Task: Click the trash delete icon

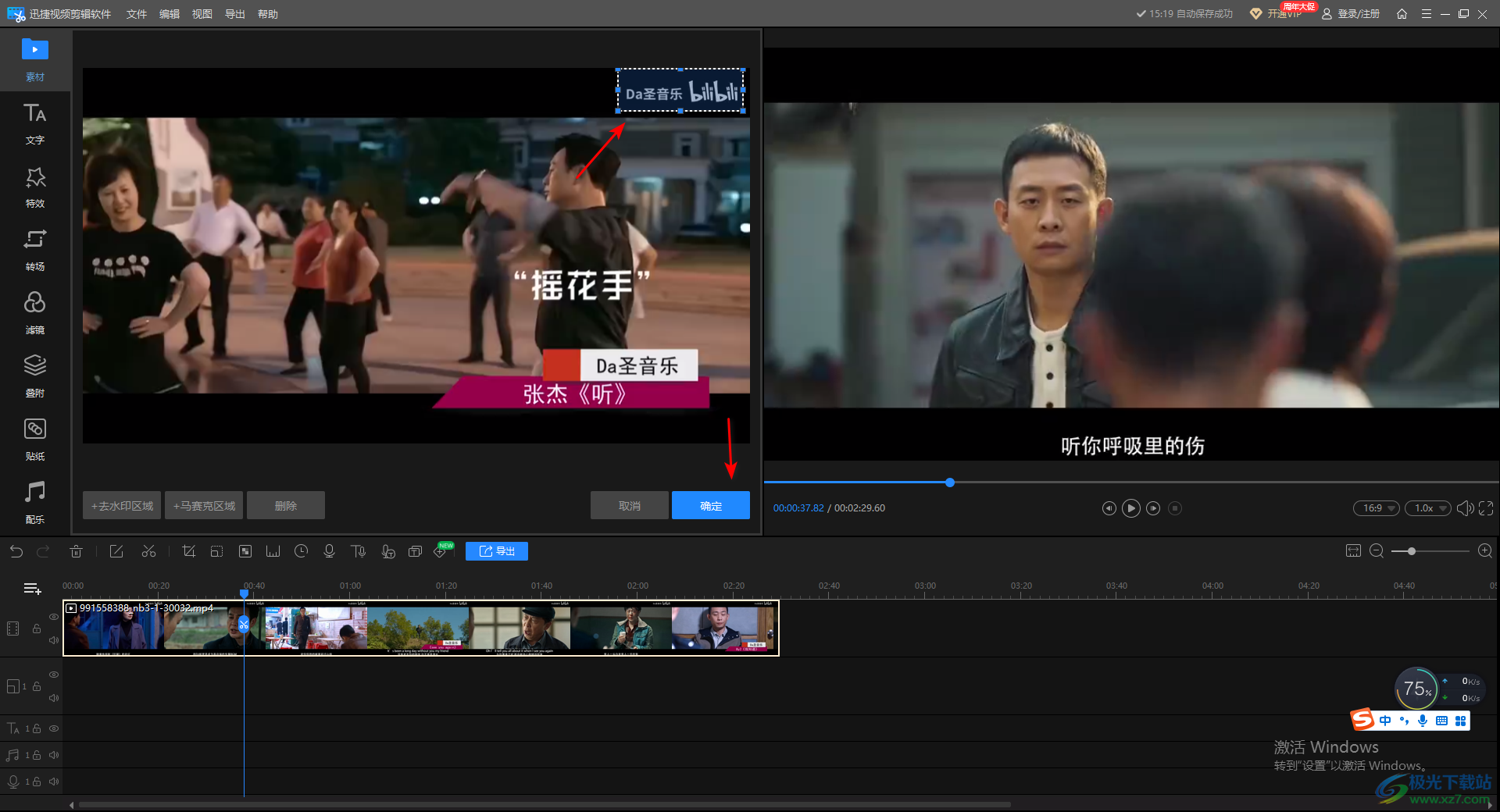Action: tap(76, 551)
